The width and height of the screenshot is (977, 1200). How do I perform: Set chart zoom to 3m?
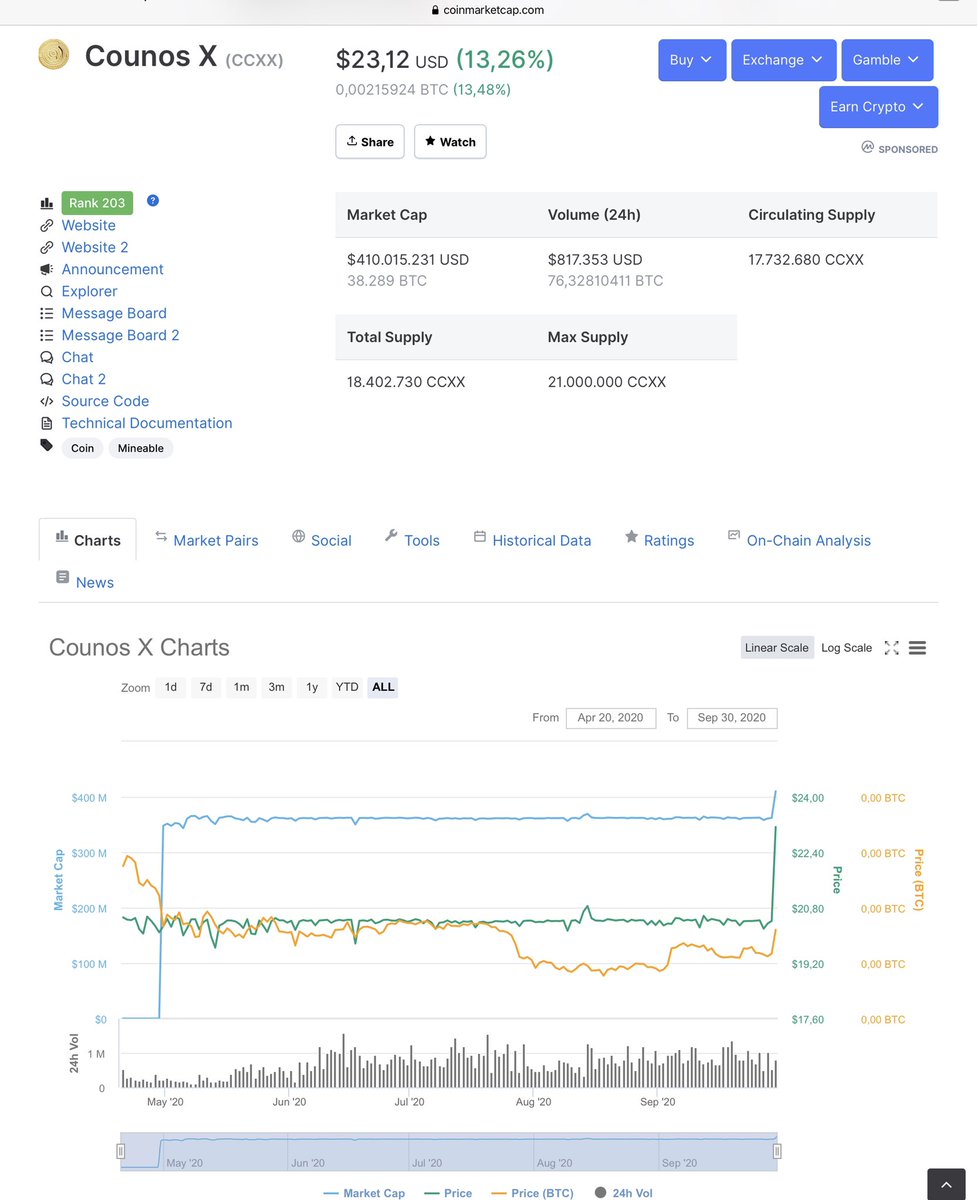tap(276, 687)
